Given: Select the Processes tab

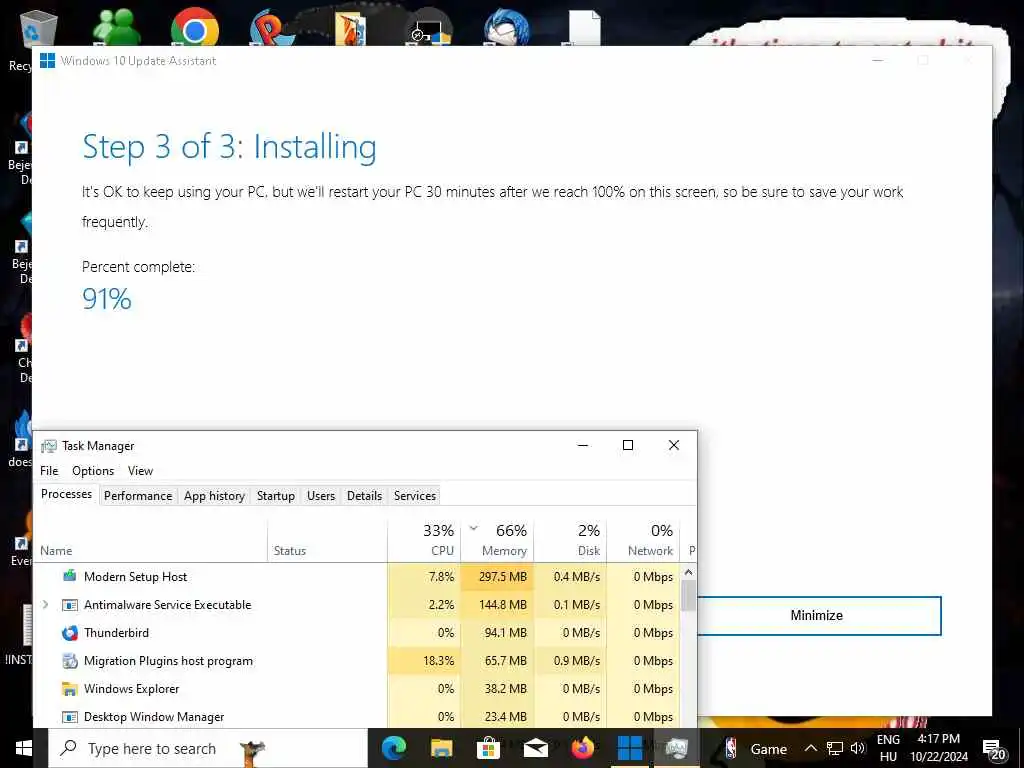Looking at the screenshot, I should (67, 494).
